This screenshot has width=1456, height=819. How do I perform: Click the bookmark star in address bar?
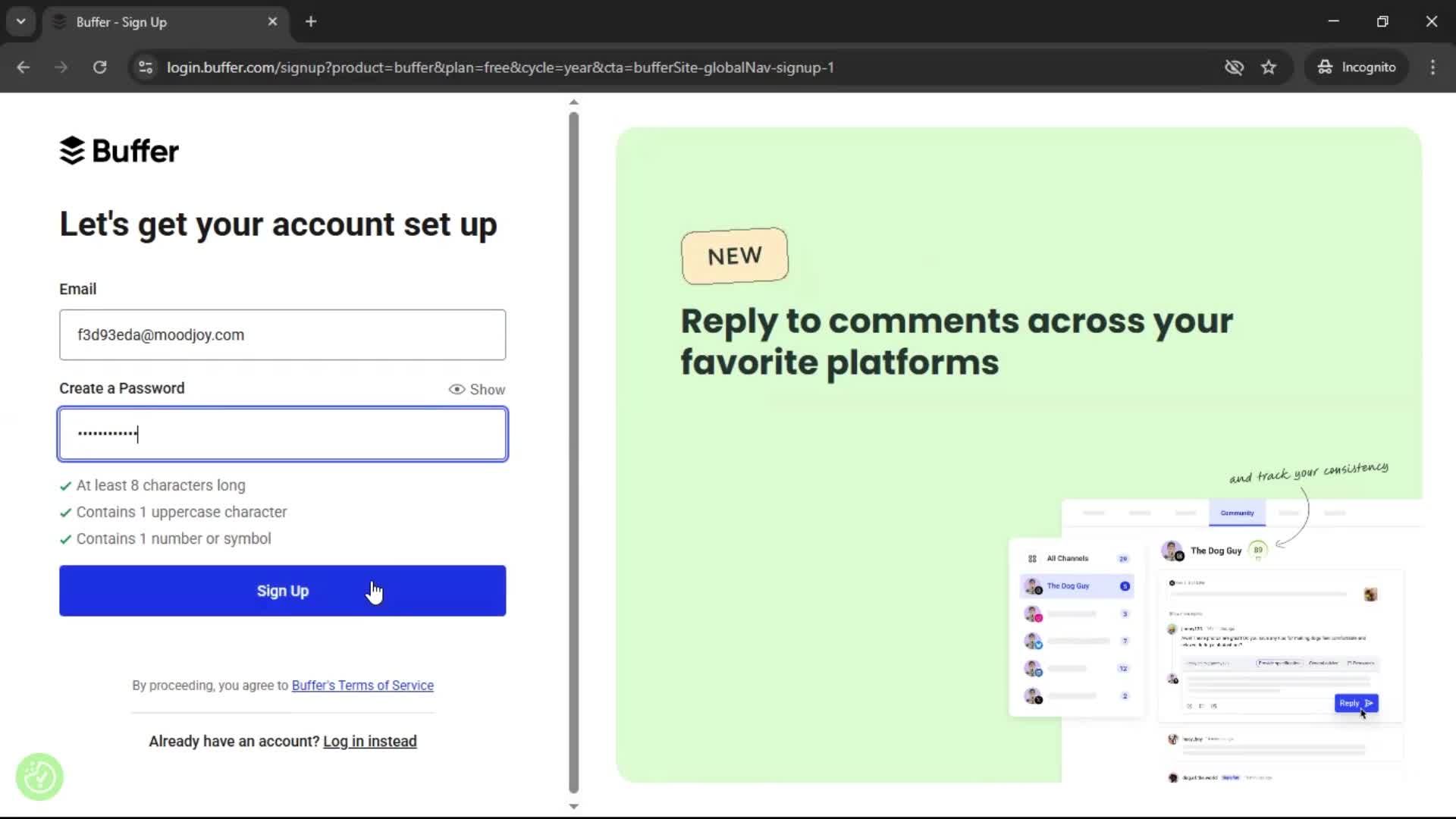(x=1269, y=67)
